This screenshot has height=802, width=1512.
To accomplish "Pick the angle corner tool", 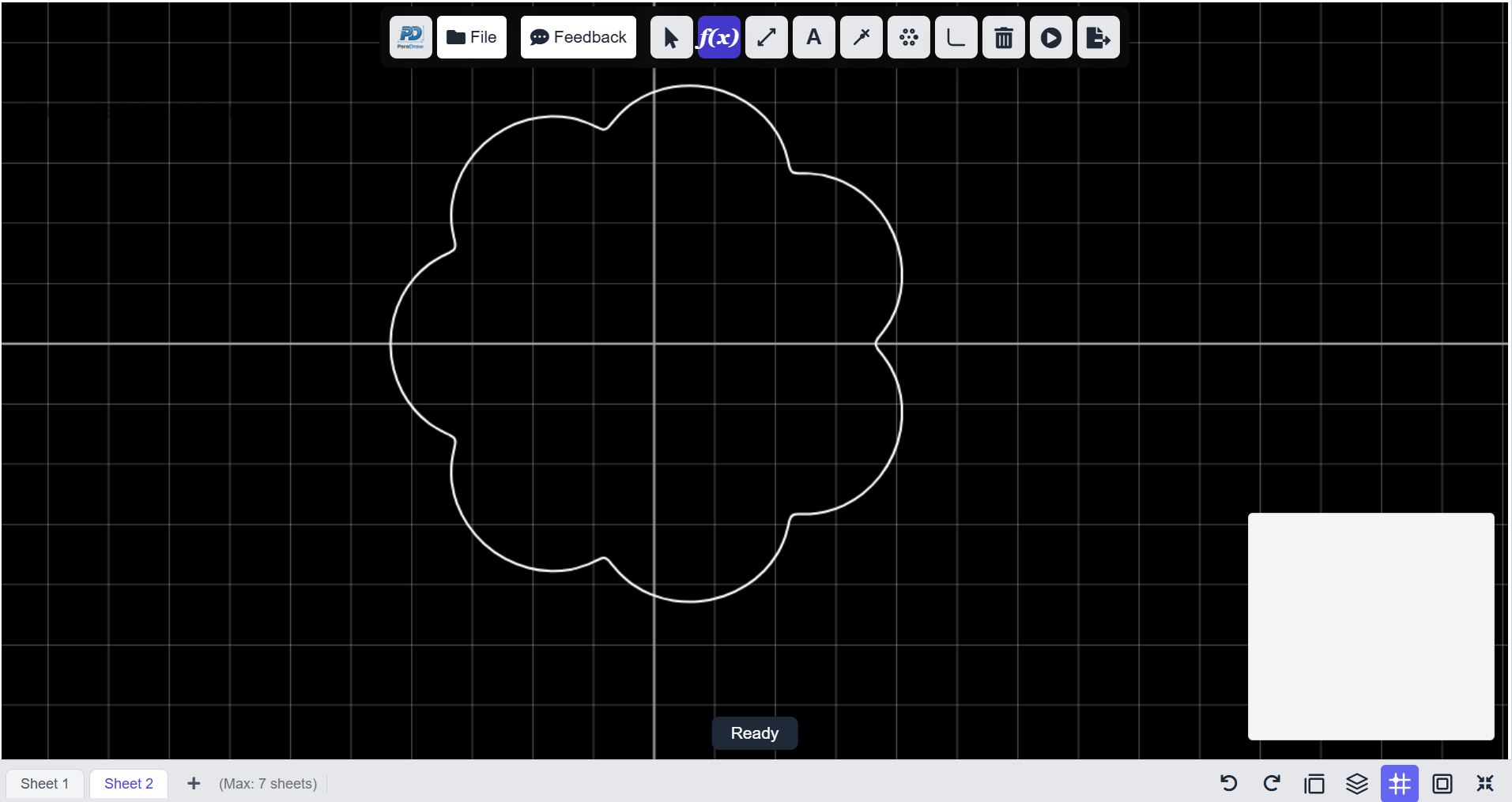I will point(956,37).
